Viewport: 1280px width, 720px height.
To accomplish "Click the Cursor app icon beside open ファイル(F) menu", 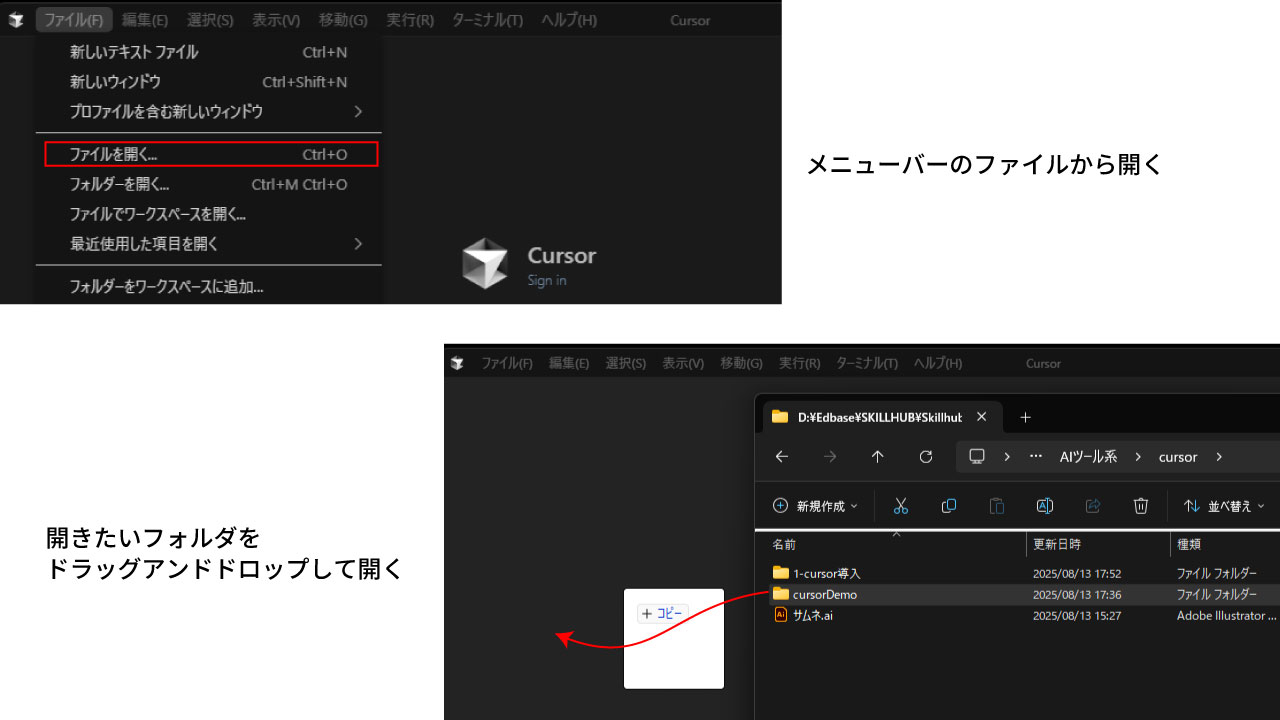I will click(16, 20).
